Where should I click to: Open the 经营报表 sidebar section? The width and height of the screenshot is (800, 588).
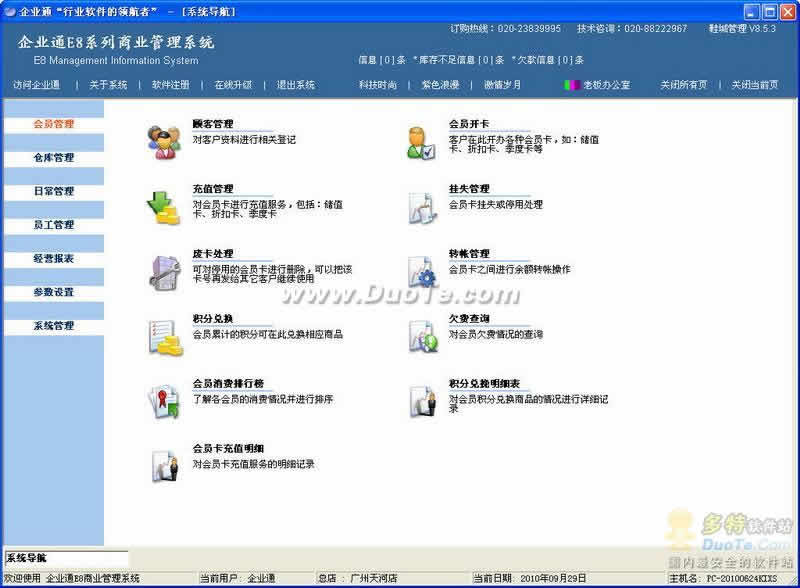(x=54, y=259)
